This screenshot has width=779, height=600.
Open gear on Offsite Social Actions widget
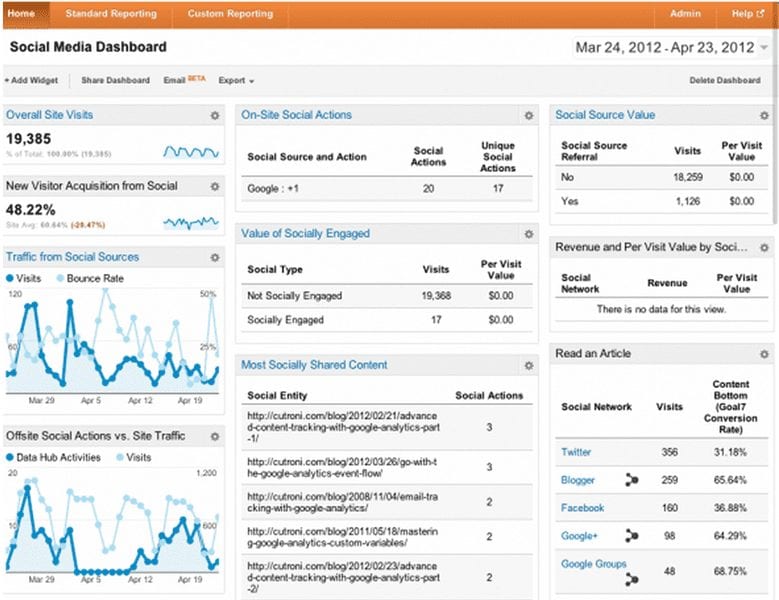click(x=215, y=436)
